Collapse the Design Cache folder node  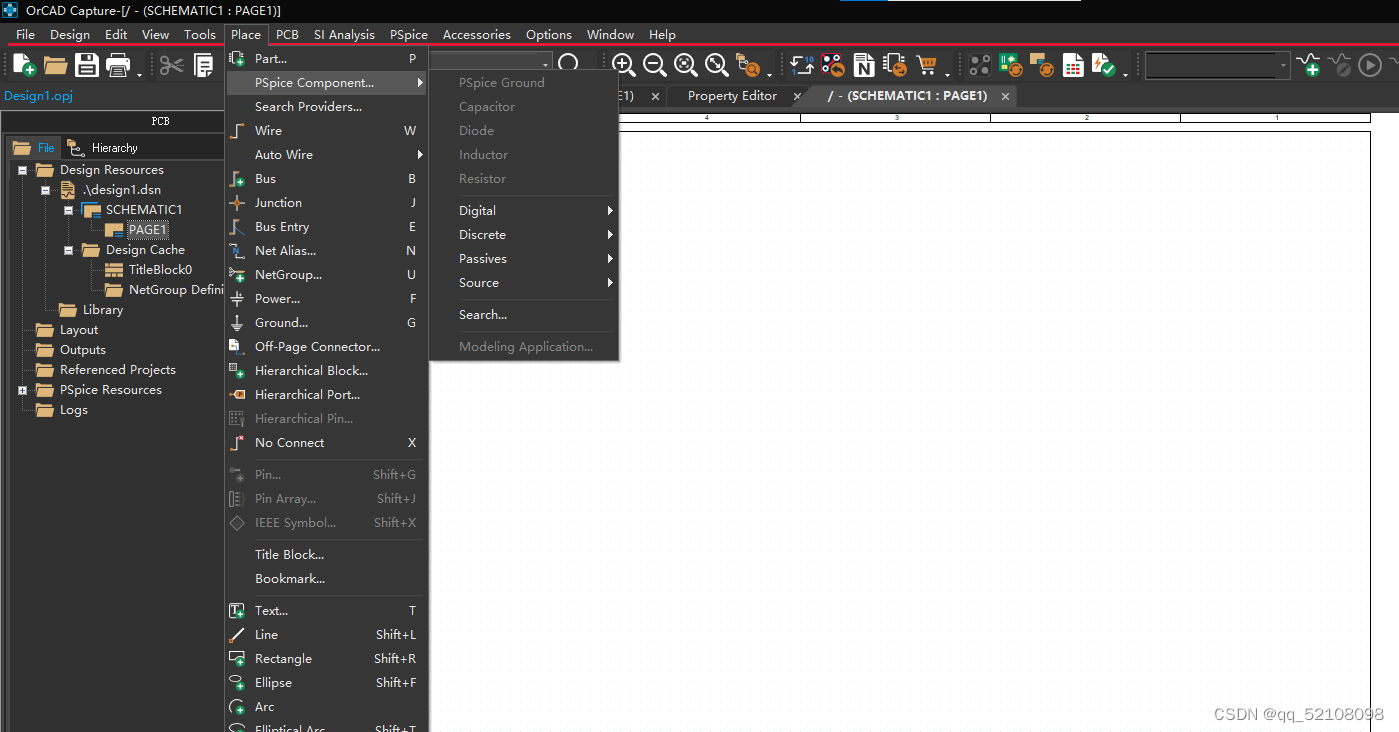pos(68,250)
